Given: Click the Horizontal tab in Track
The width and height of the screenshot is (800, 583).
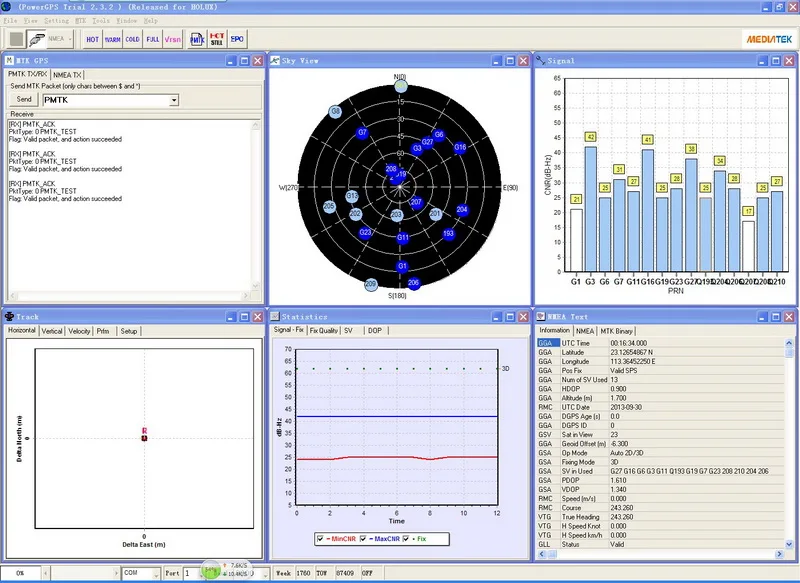Looking at the screenshot, I should click(22, 331).
